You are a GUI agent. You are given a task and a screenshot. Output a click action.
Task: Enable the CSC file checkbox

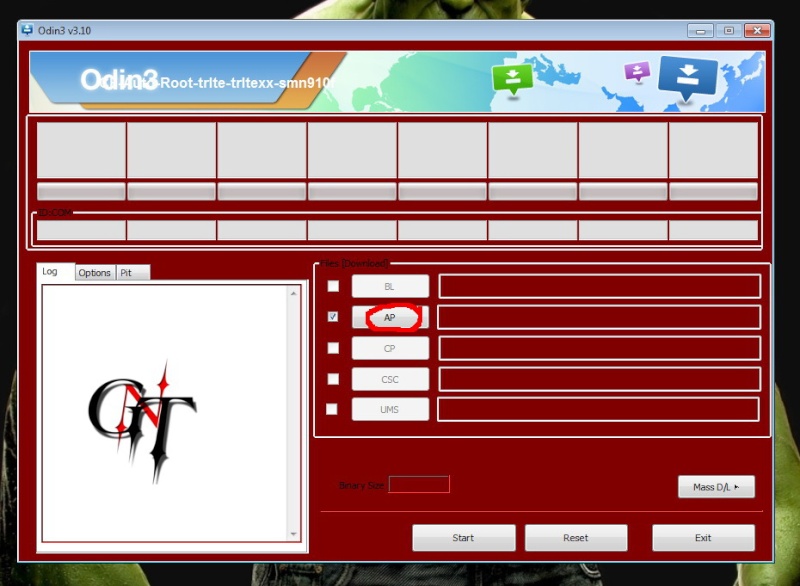point(333,379)
